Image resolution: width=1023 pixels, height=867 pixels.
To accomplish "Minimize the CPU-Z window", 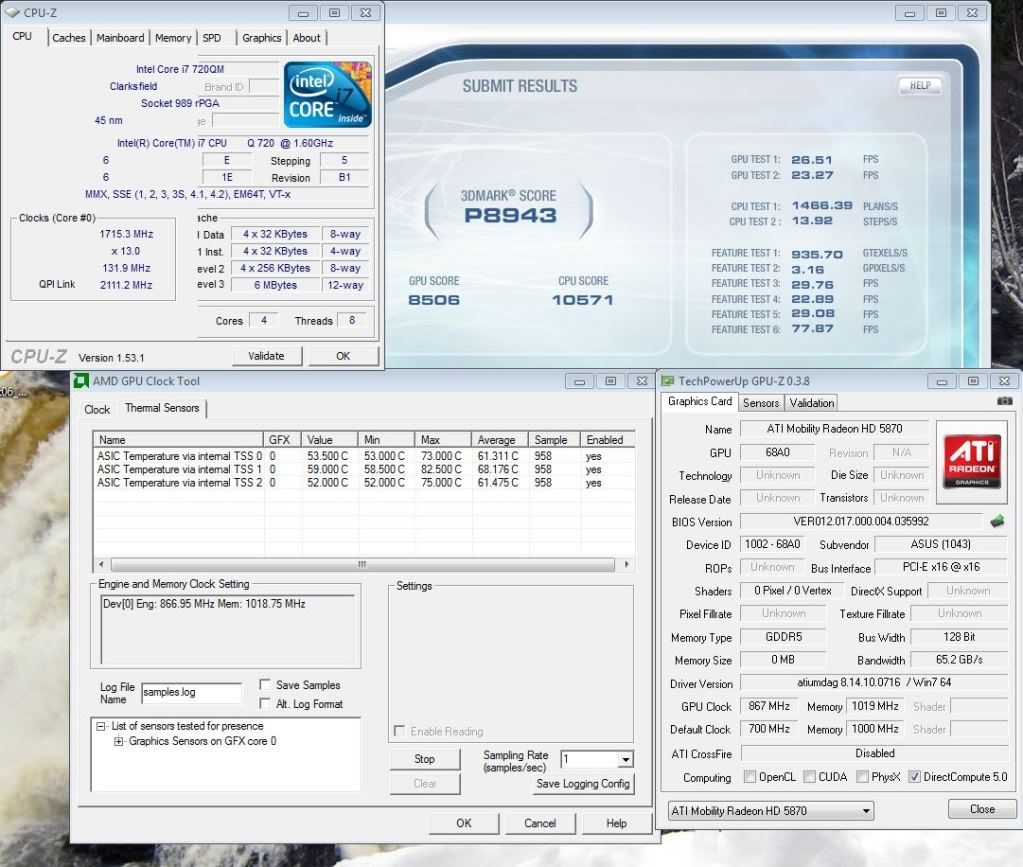I will [x=303, y=12].
